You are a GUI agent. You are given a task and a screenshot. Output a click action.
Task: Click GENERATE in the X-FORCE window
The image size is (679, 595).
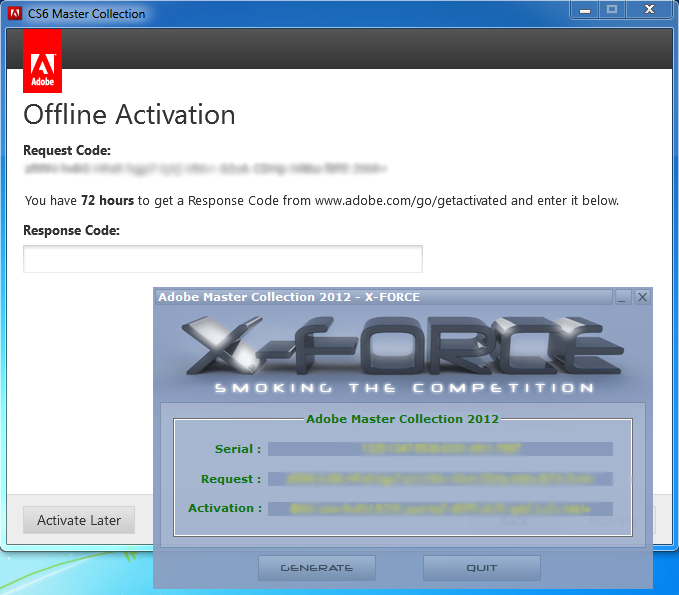coord(317,568)
